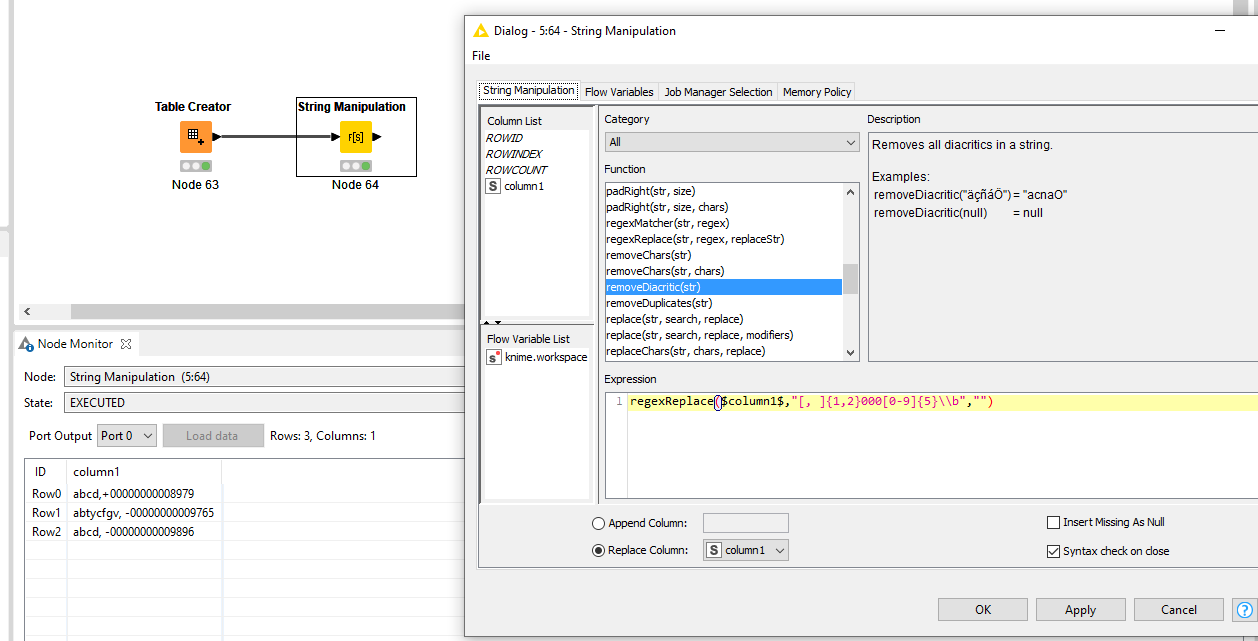Click the Apply button
Image resolution: width=1258 pixels, height=641 pixels.
tap(1080, 609)
